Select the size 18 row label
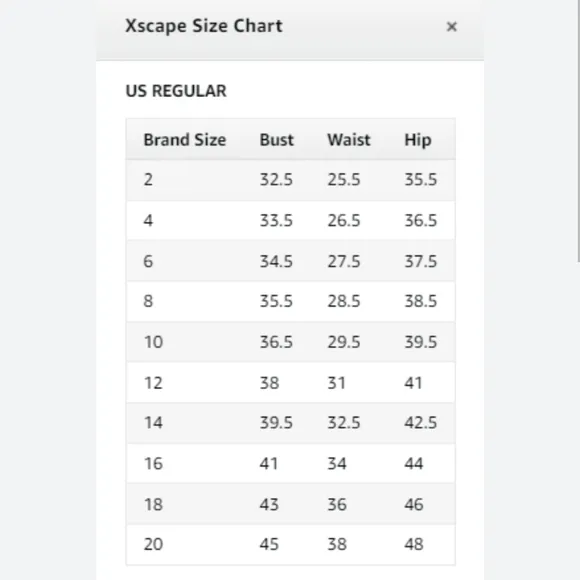The width and height of the screenshot is (580, 580). coord(153,505)
